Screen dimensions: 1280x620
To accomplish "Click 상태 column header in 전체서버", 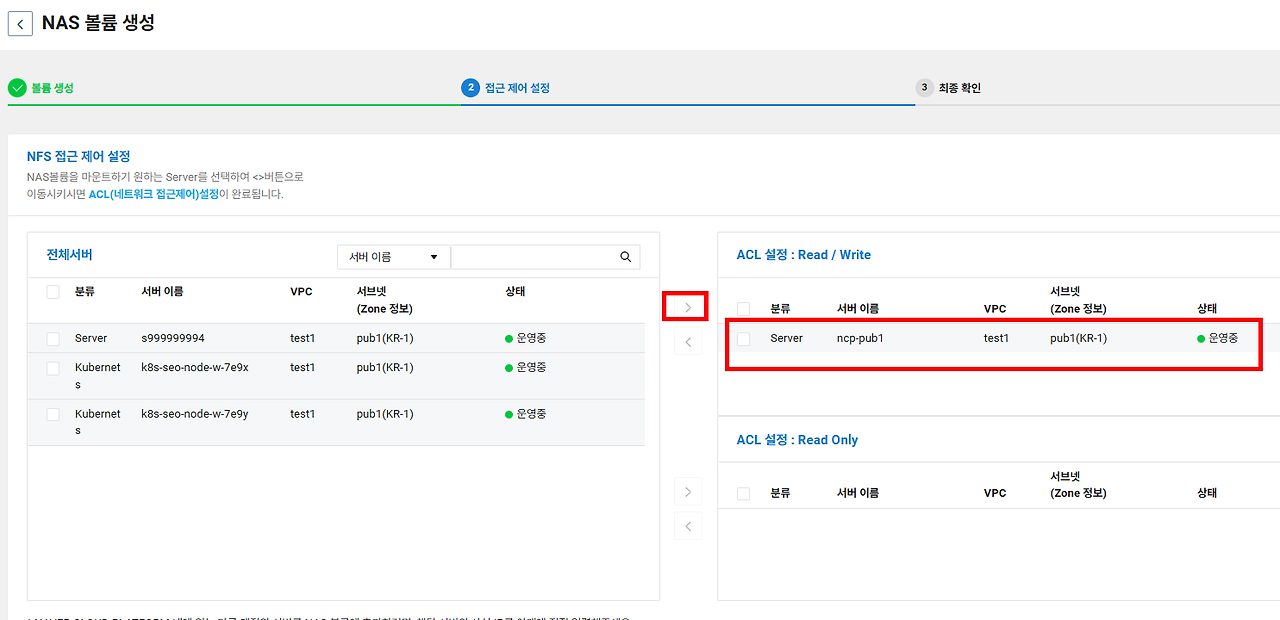I will point(515,292).
